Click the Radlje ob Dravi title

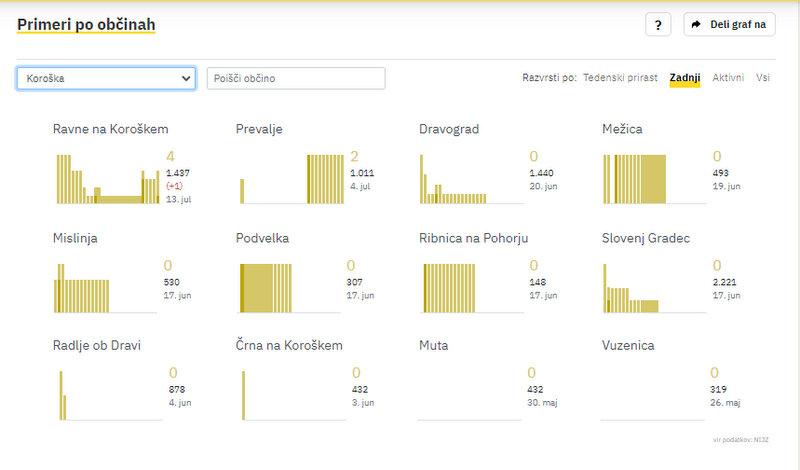pos(97,346)
